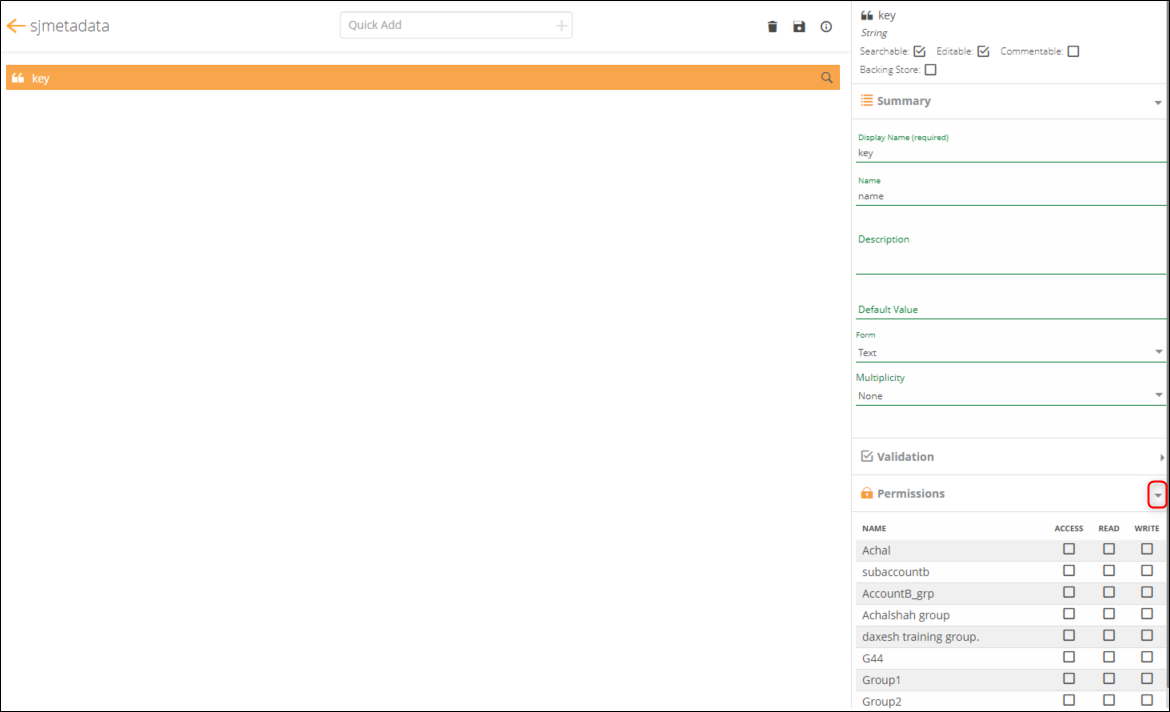
Task: Check Read permission for AccountB_grp
Action: click(1109, 592)
